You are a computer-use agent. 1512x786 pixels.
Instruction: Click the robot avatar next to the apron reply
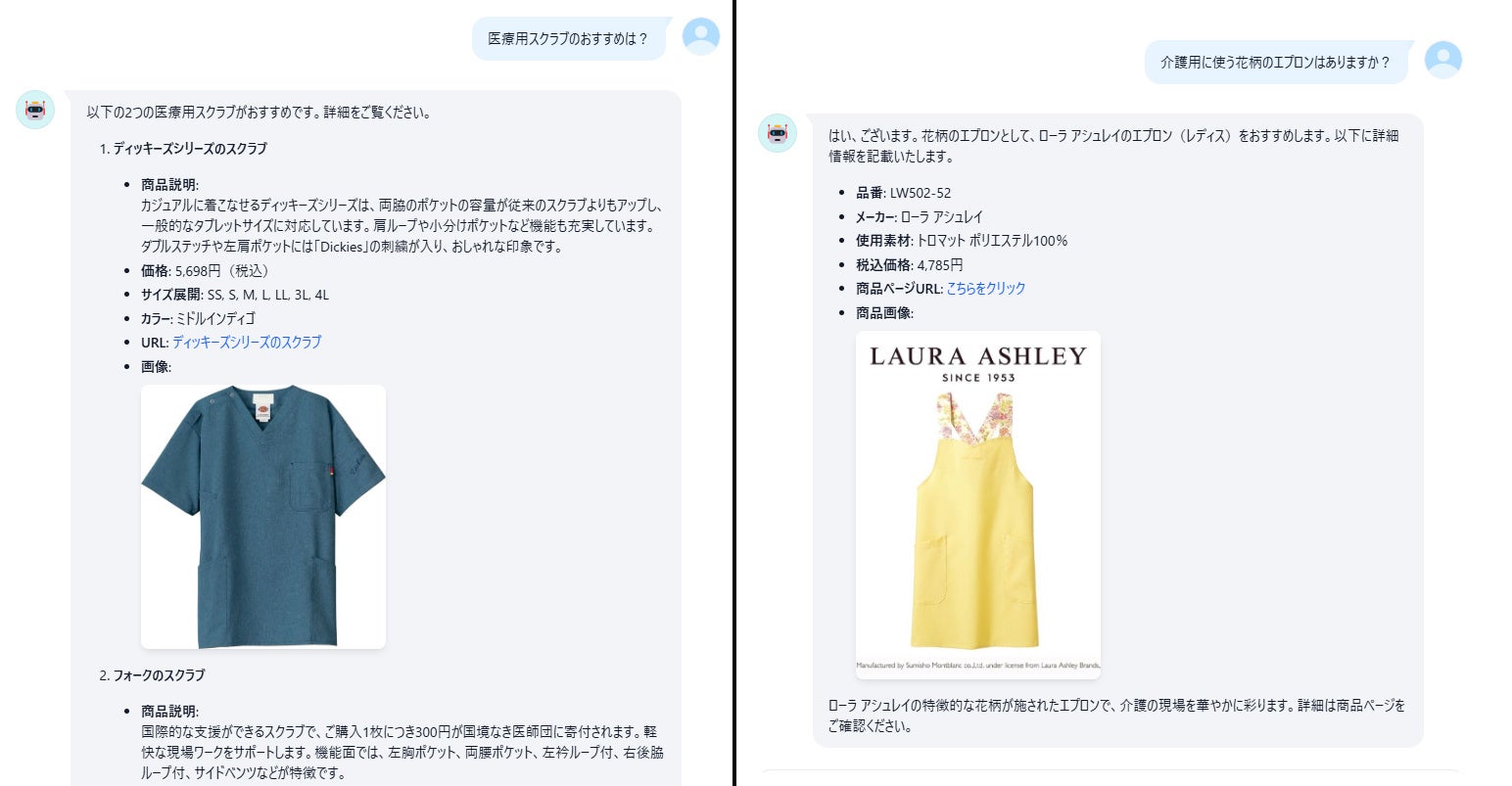778,133
